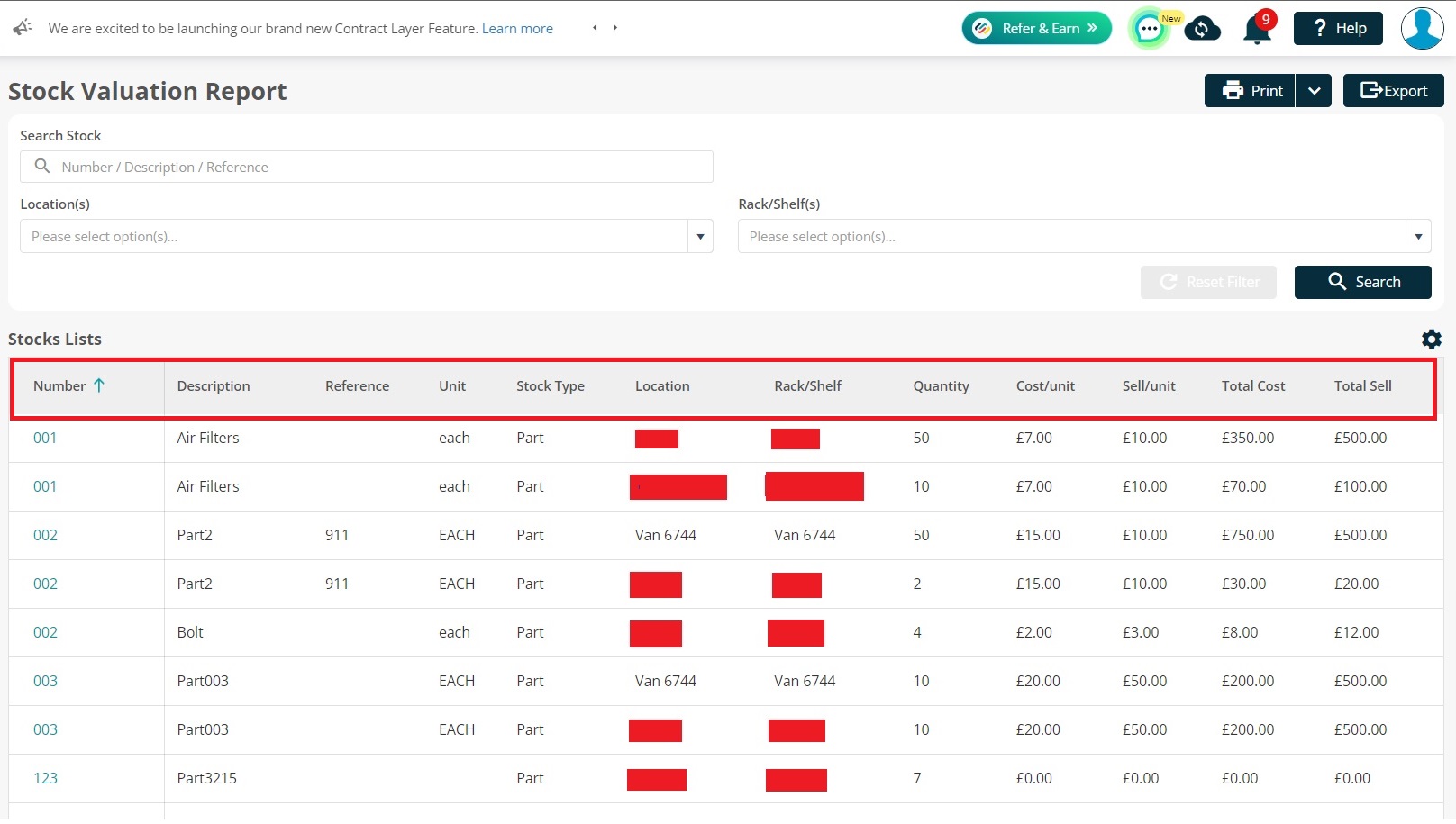Image resolution: width=1456 pixels, height=824 pixels.
Task: Go to previous announcement arrow
Action: click(x=595, y=28)
